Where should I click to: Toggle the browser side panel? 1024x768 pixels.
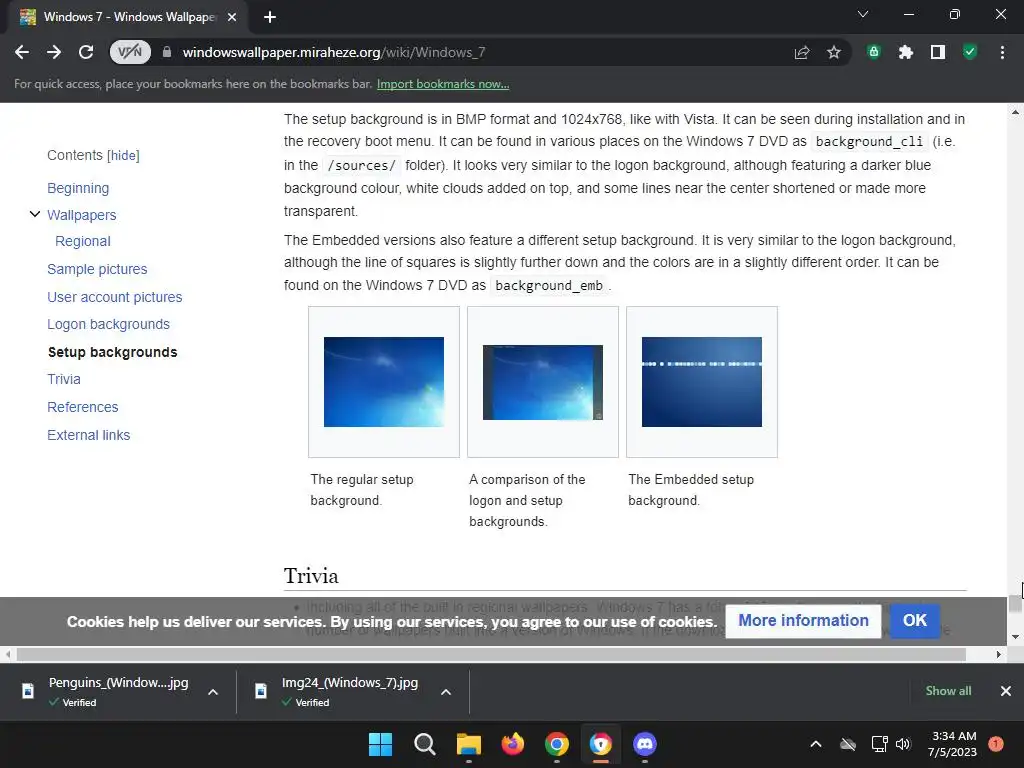click(x=938, y=52)
